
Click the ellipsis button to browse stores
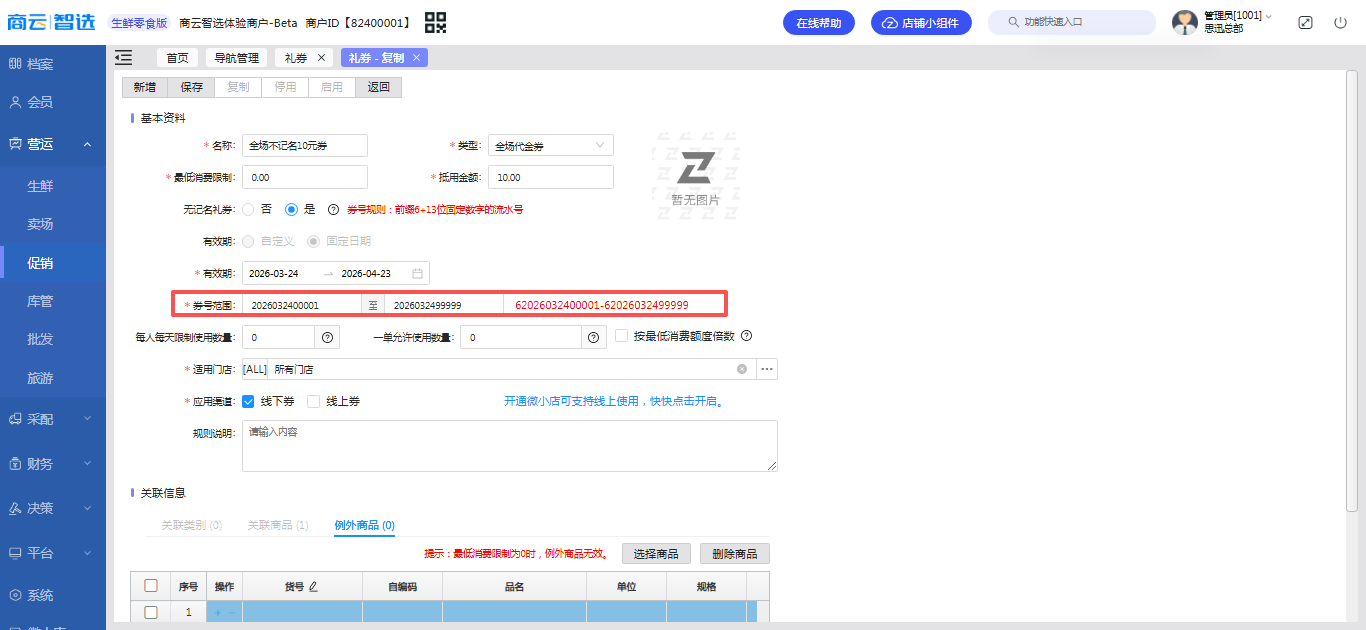pyautogui.click(x=767, y=369)
